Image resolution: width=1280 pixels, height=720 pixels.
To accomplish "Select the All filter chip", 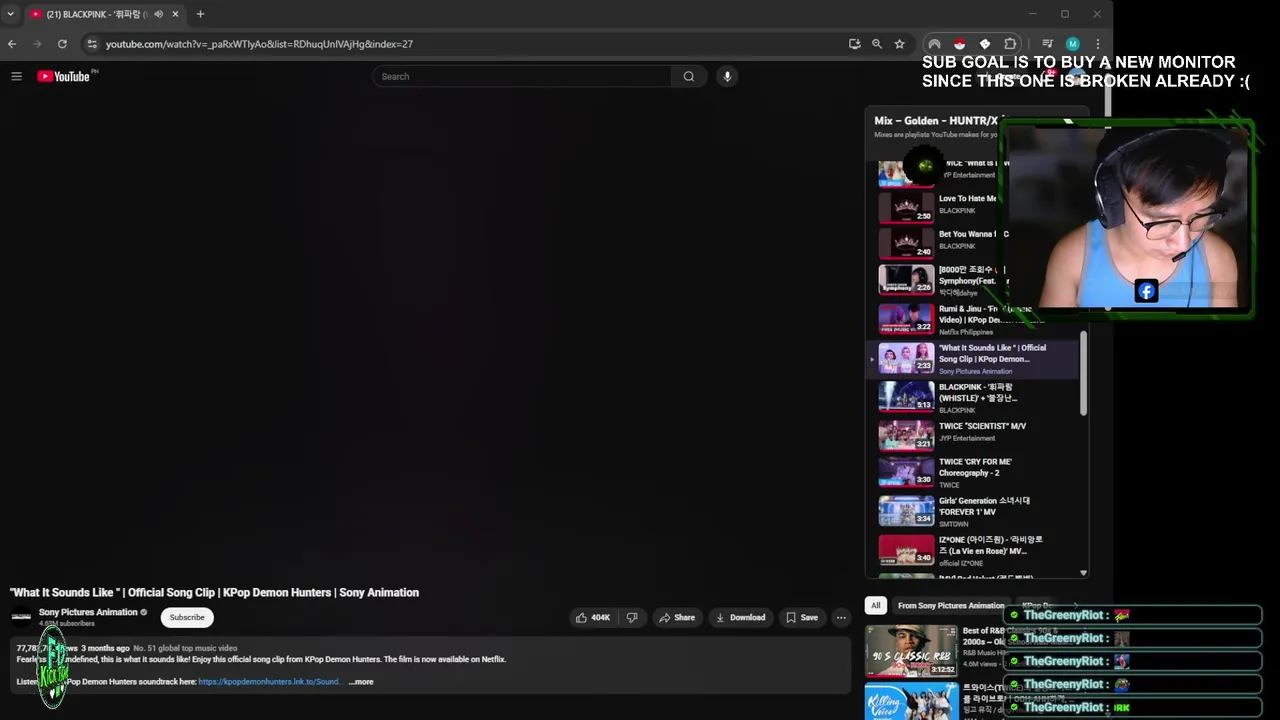I will click(876, 605).
